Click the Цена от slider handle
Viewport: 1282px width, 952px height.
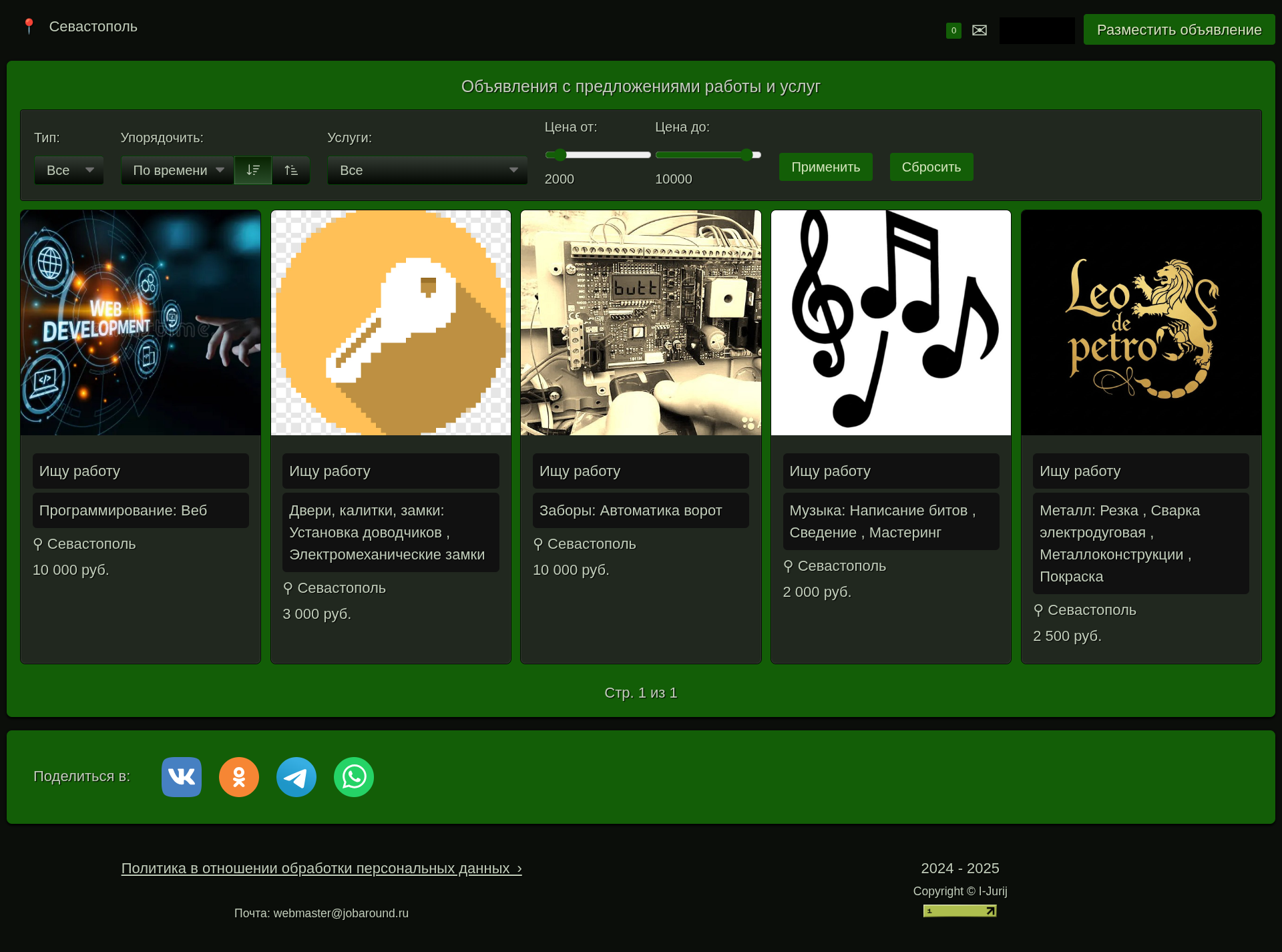click(x=560, y=155)
